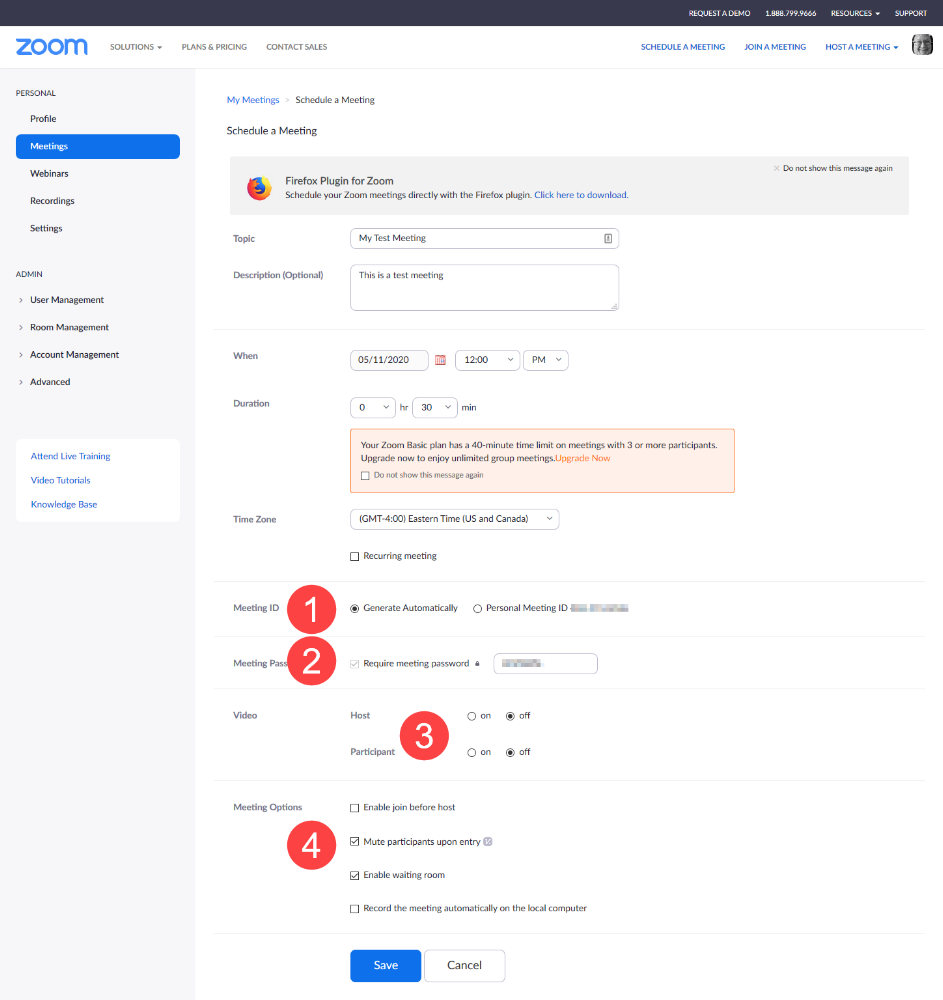The image size is (943, 1000).
Task: Open Video Tutorials link
Action: (61, 480)
